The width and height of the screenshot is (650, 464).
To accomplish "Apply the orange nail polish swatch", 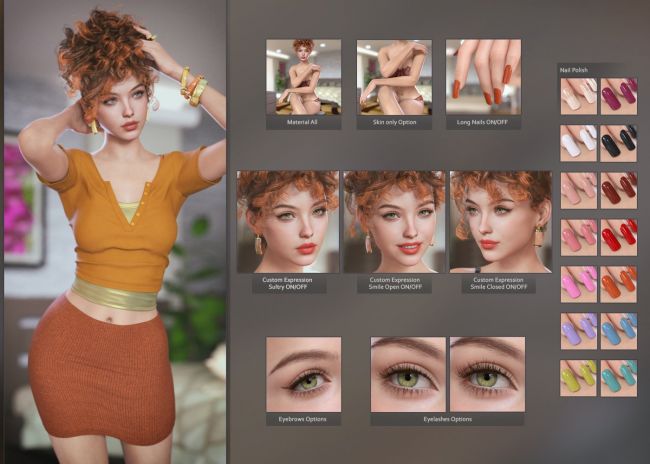I will click(619, 284).
